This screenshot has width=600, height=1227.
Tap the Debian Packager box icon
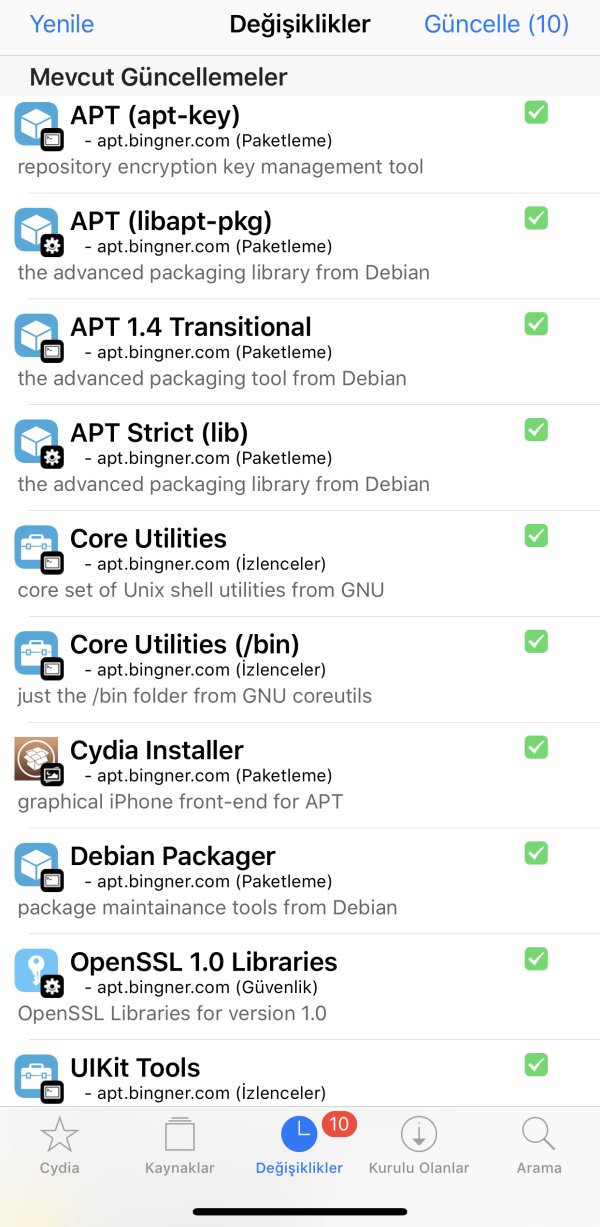click(36, 865)
